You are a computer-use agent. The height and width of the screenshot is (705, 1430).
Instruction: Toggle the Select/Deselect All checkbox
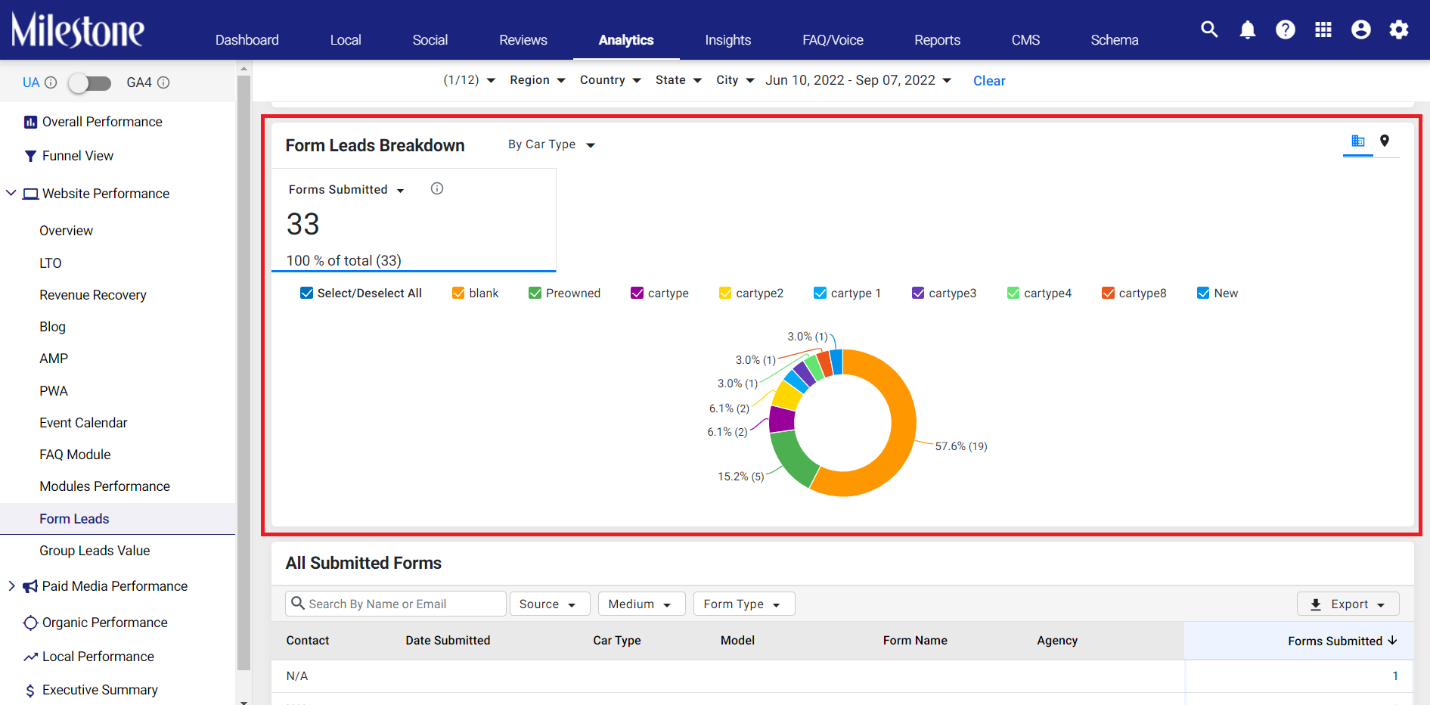pos(307,293)
